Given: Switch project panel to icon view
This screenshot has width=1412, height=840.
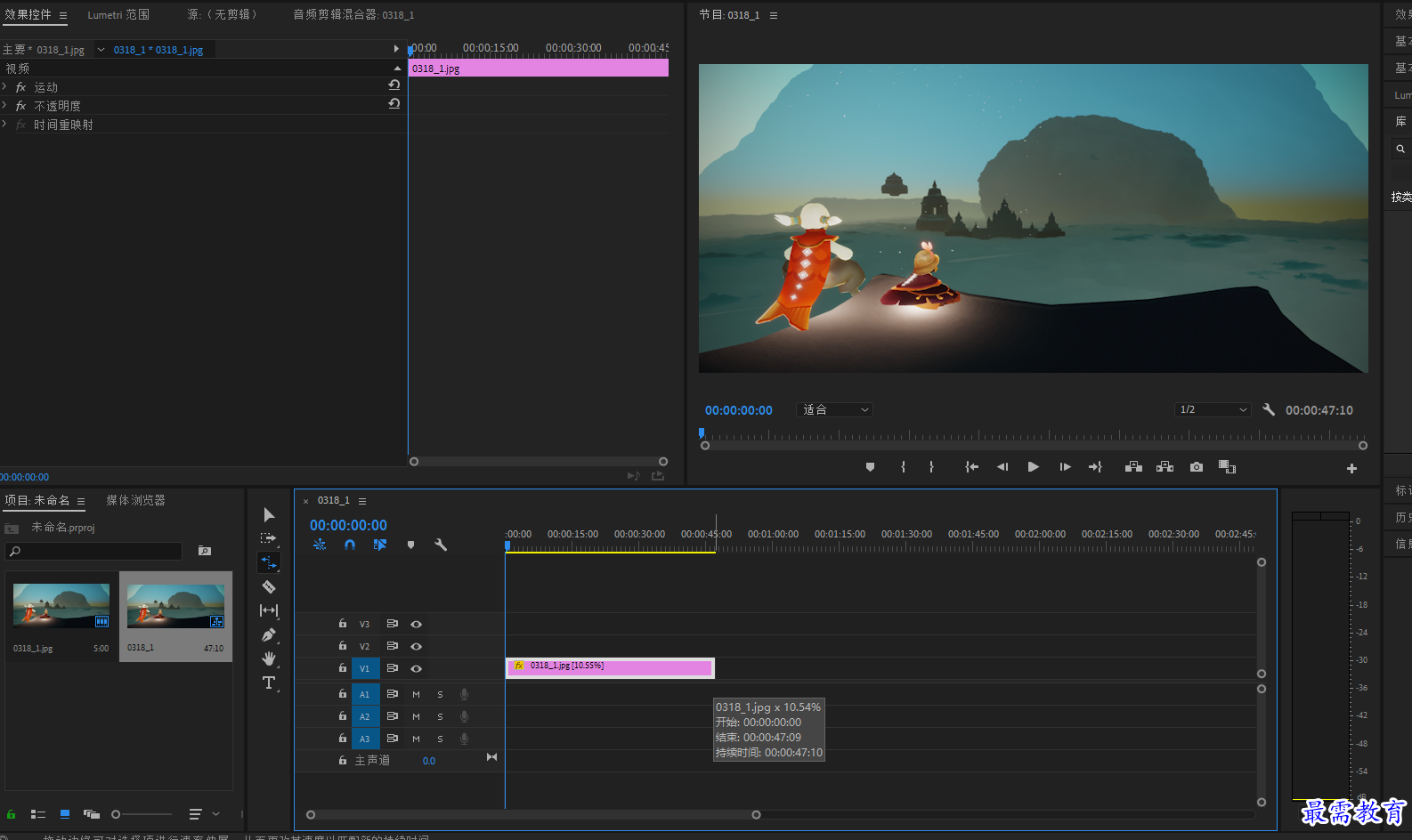Looking at the screenshot, I should coord(65,814).
